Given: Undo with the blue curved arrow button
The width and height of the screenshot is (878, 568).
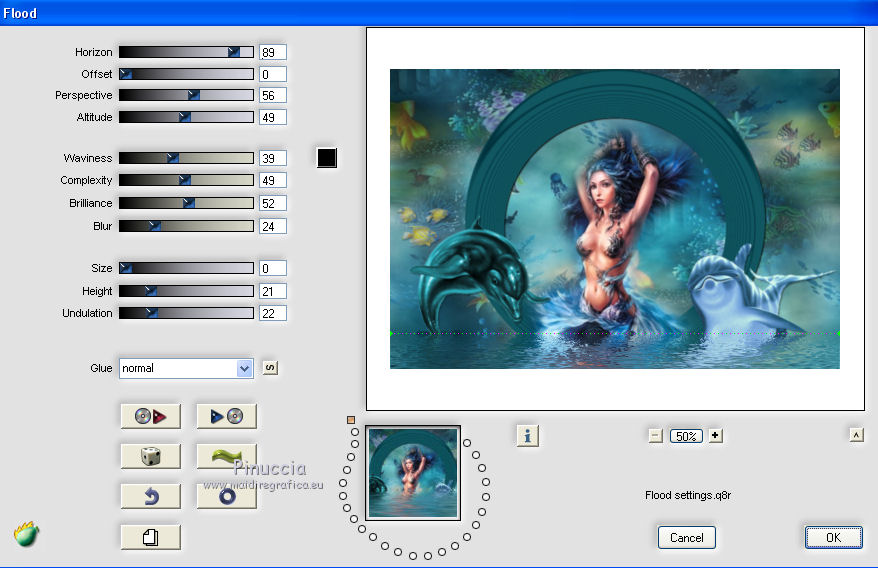Looking at the screenshot, I should pyautogui.click(x=151, y=496).
